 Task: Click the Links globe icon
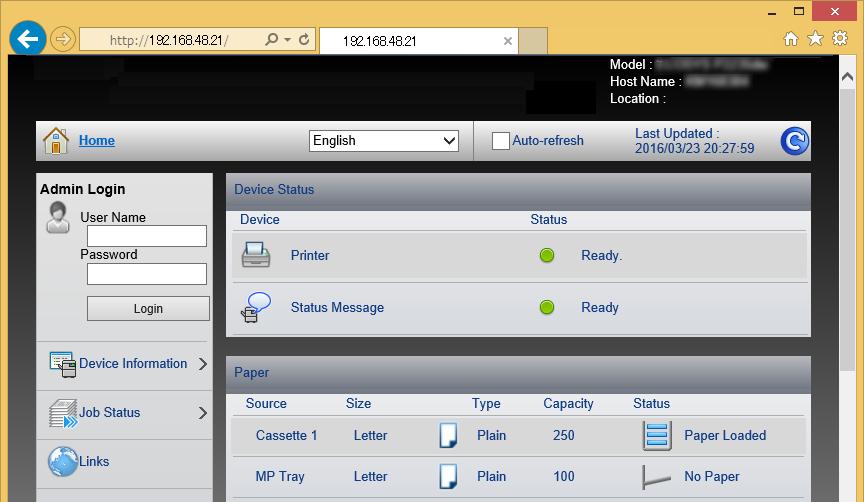pos(62,461)
